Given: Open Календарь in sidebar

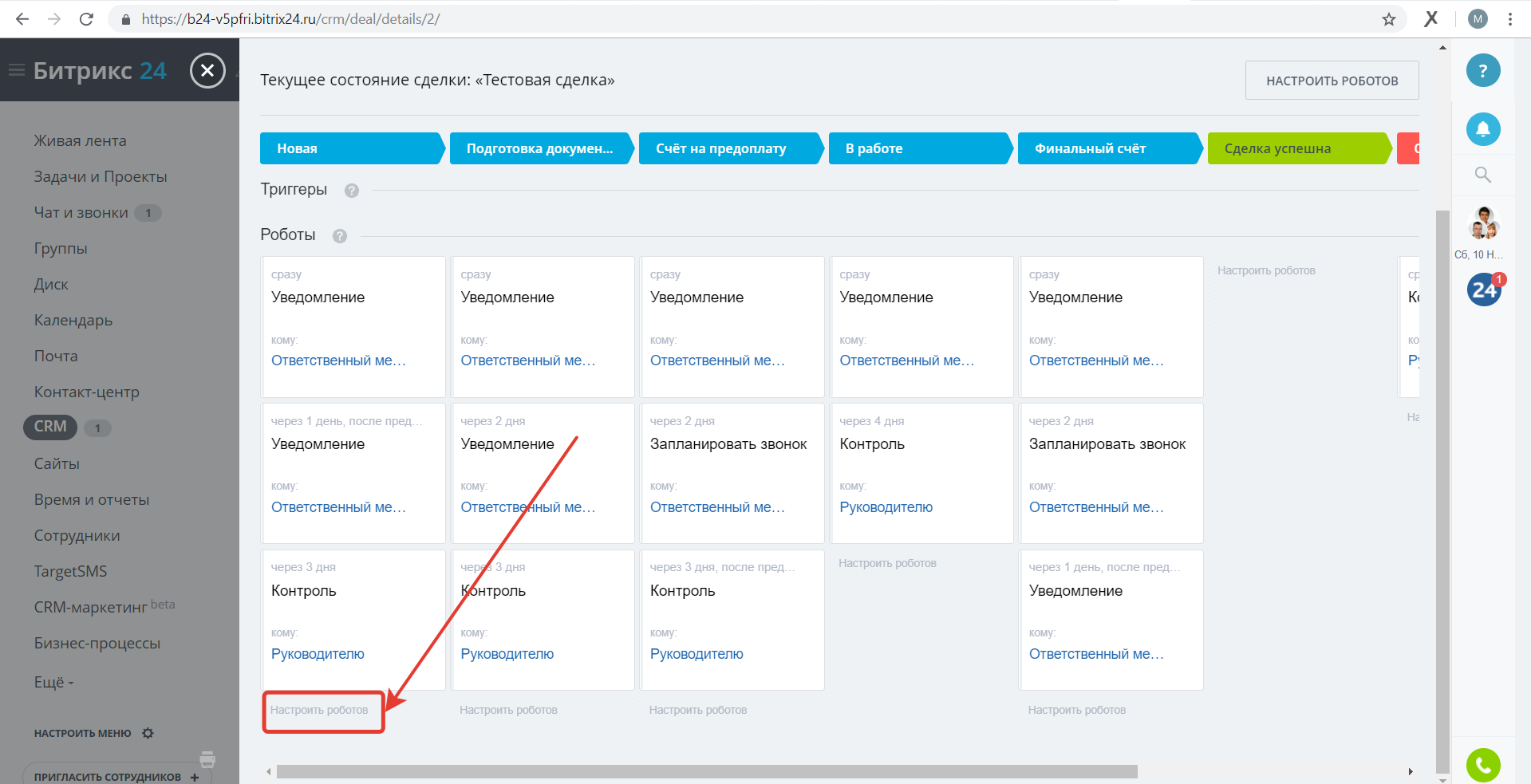Looking at the screenshot, I should click(x=73, y=320).
